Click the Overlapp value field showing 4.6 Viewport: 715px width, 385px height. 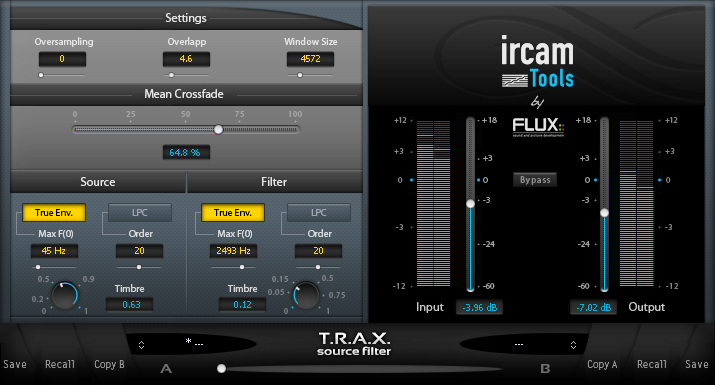click(x=186, y=59)
